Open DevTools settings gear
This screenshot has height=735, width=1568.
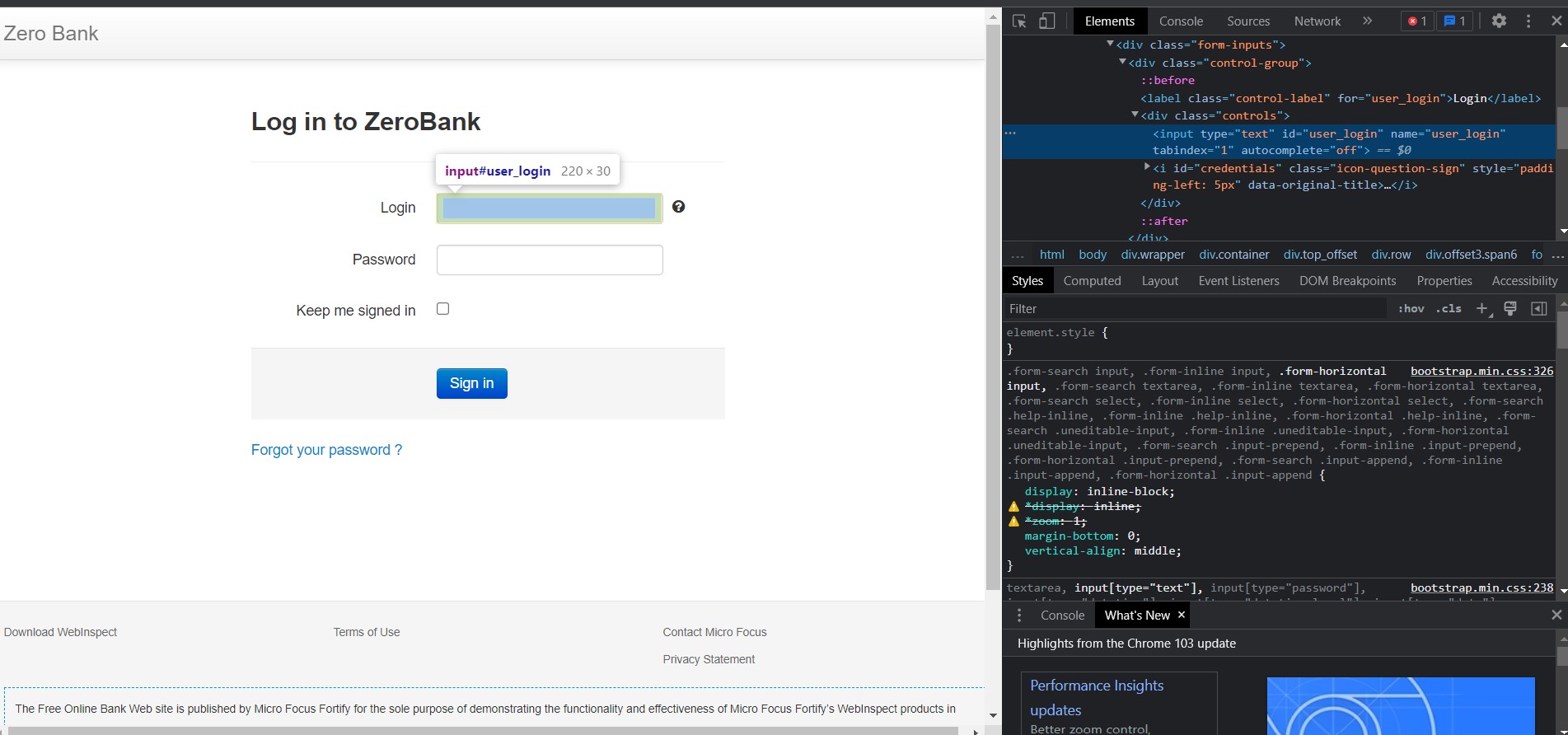click(1499, 21)
